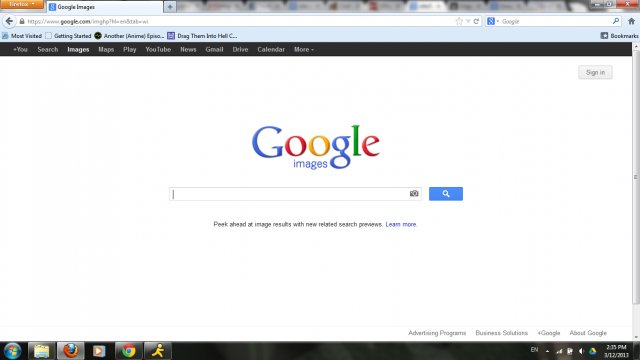Open the Drag Them Into Hell bookmark
640x360 pixels.
(x=202, y=36)
